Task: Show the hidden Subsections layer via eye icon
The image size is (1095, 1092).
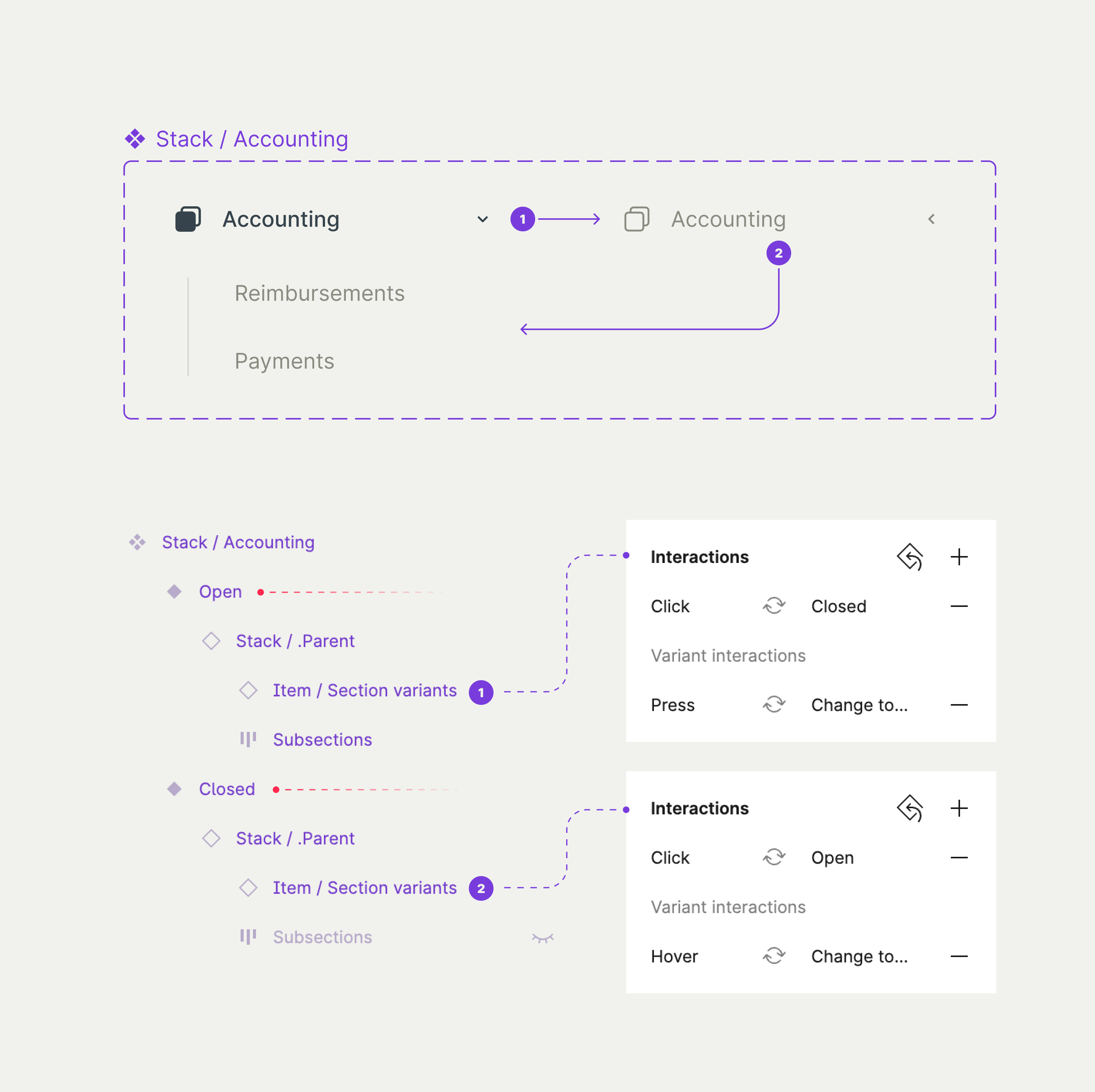Action: (542, 938)
